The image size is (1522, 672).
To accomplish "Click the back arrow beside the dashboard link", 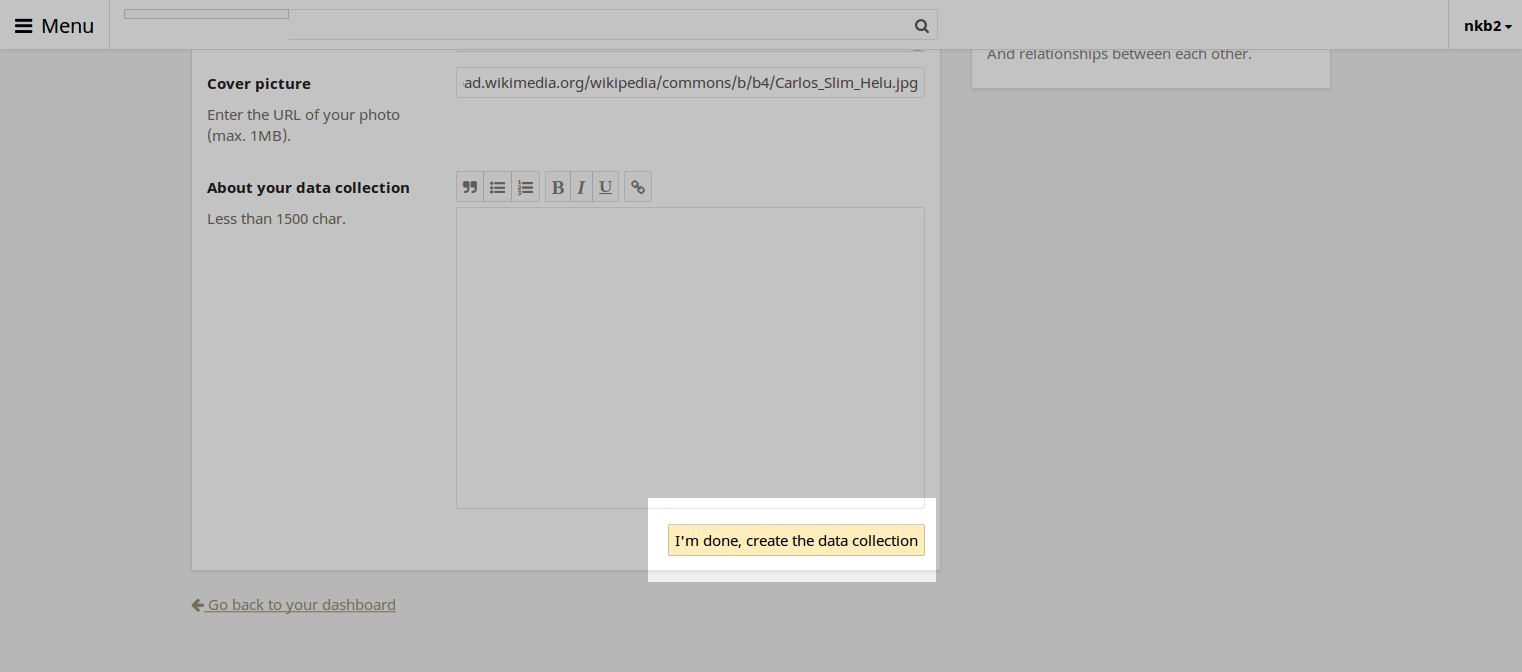I will [198, 604].
